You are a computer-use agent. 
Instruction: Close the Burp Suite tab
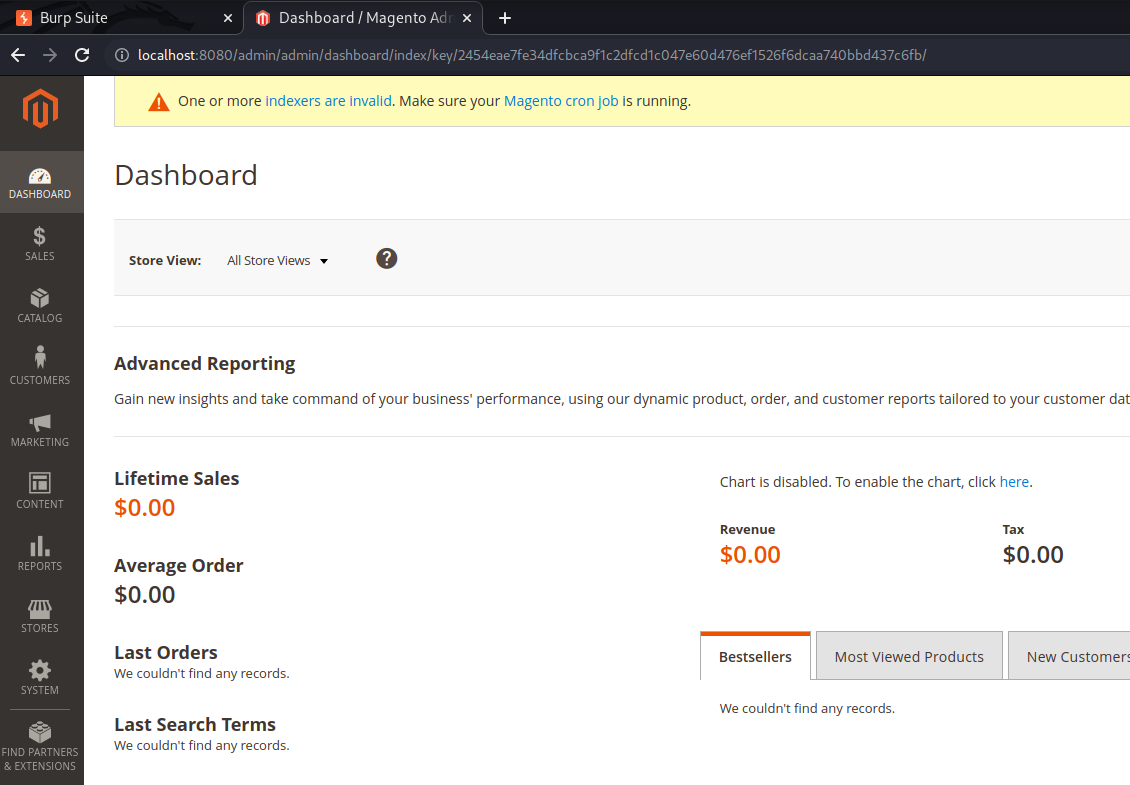coord(228,18)
